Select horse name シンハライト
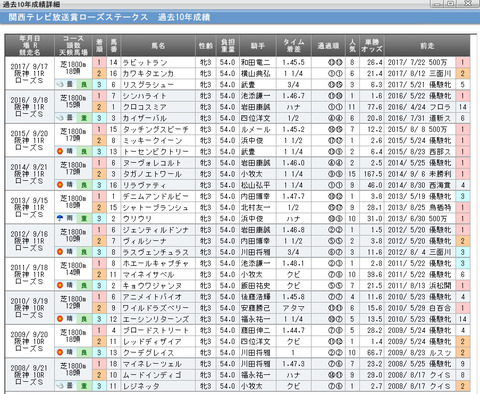 coord(144,96)
